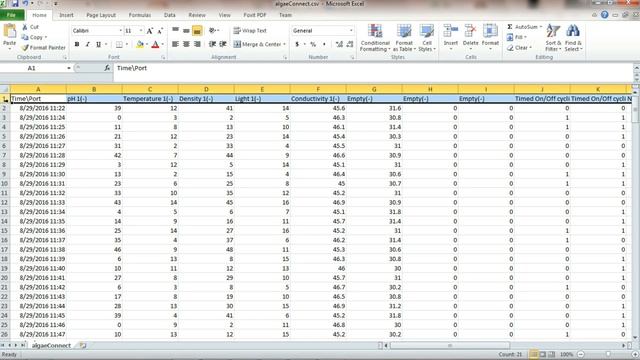
Task: Open Conditional Formatting menu
Action: 375,38
